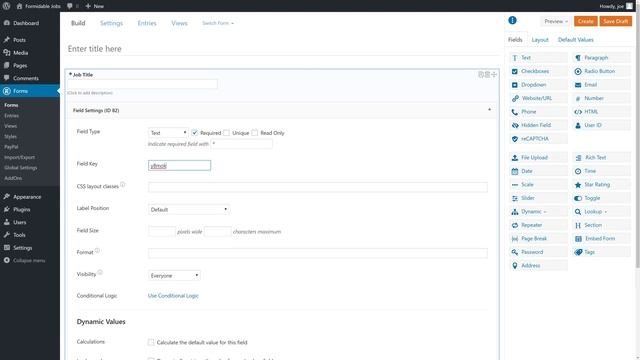
Task: Open the Switch Form dropdown
Action: [218, 23]
